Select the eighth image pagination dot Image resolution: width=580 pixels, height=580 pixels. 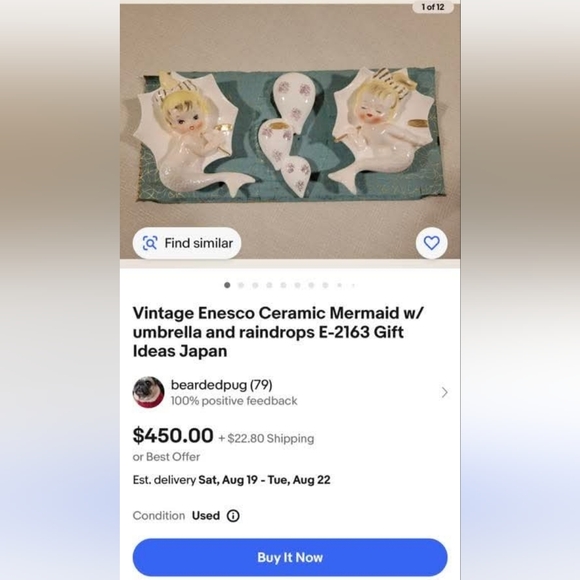pyautogui.click(x=325, y=285)
